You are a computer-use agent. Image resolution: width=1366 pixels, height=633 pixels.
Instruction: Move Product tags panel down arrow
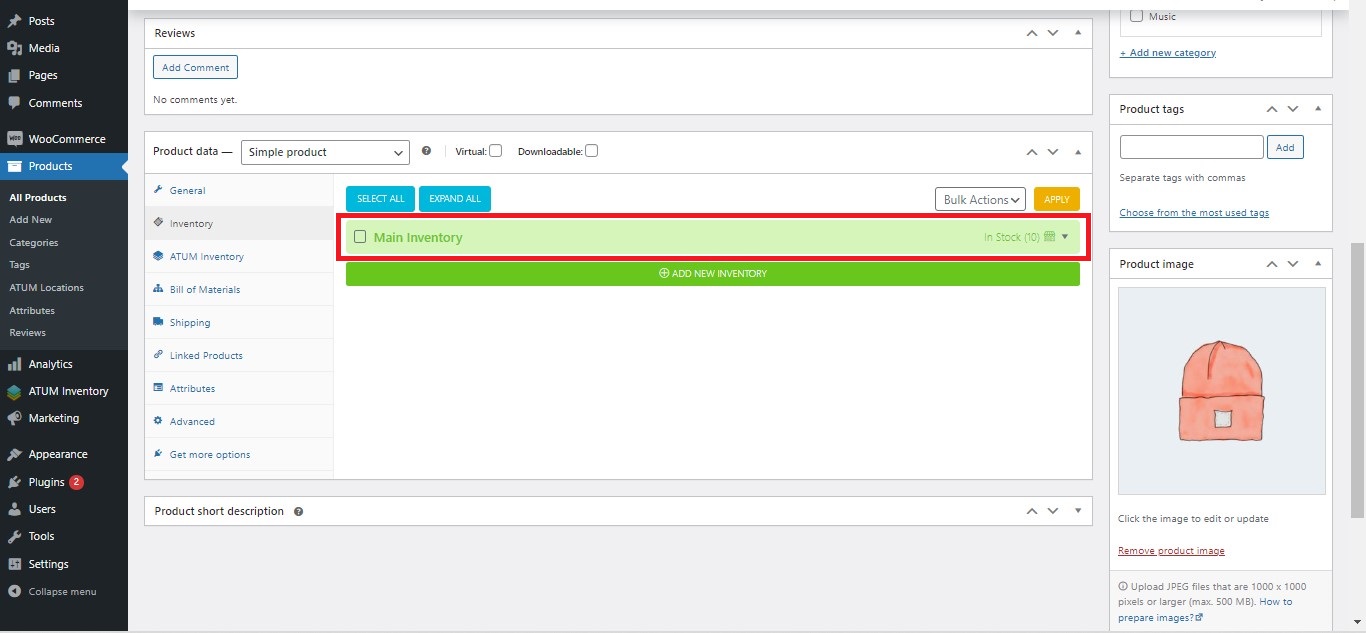coord(1293,109)
